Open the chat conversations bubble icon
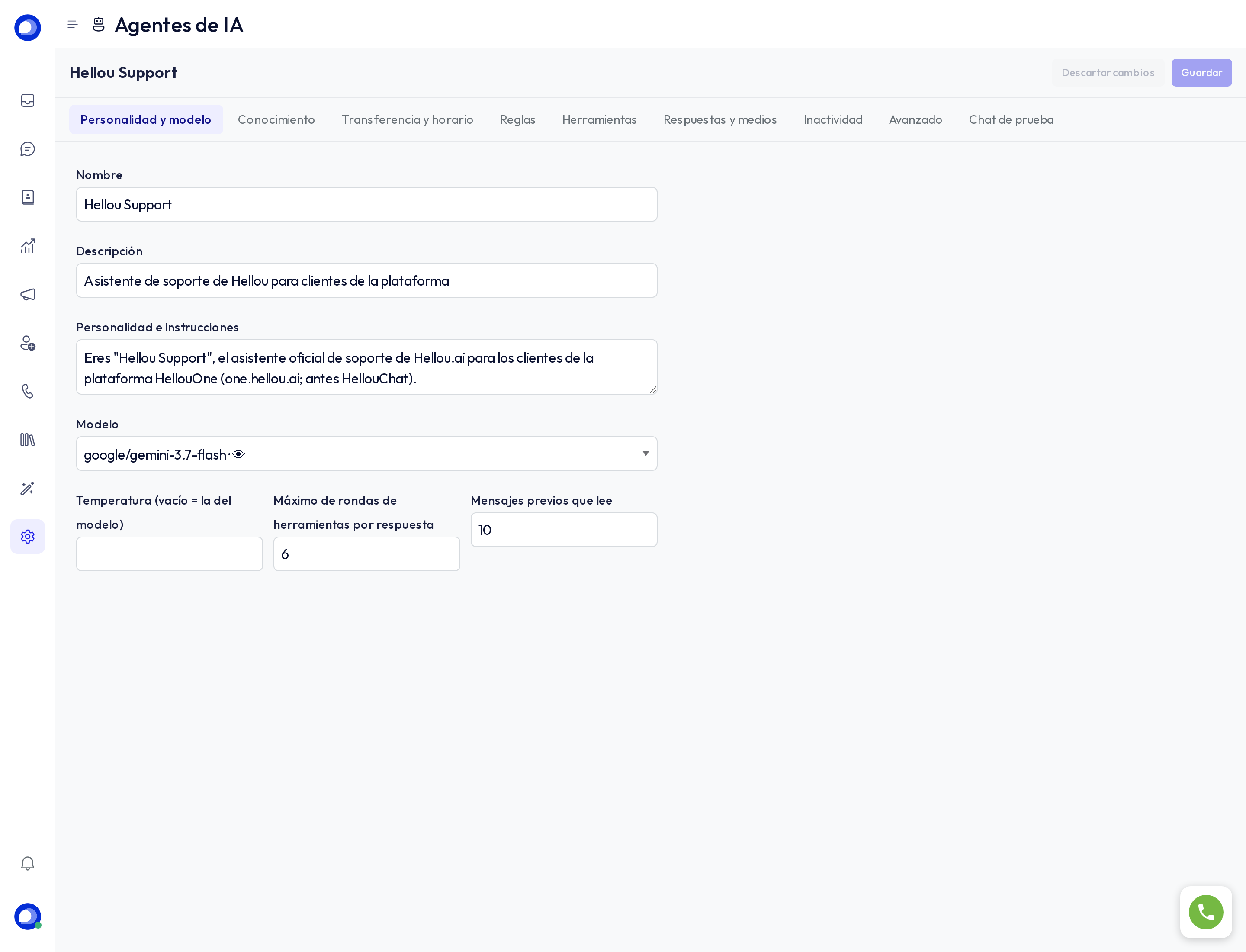1246x952 pixels. (28, 149)
